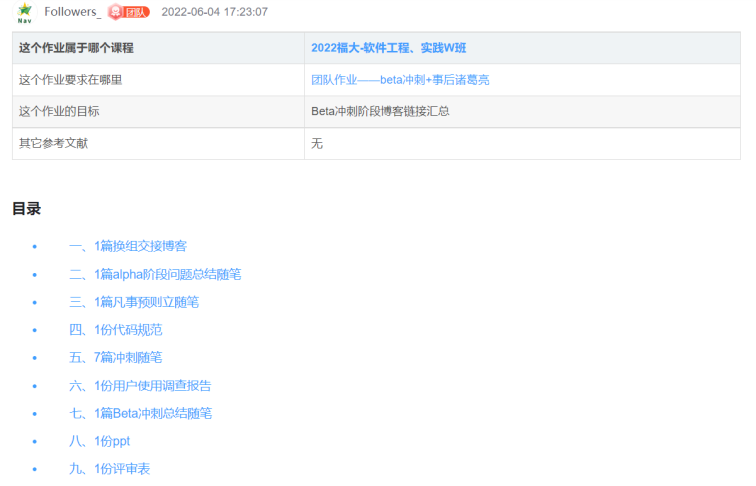Select the 这个作业属于哪个课程 header cell
This screenshot has width=756, height=486.
[x=159, y=48]
